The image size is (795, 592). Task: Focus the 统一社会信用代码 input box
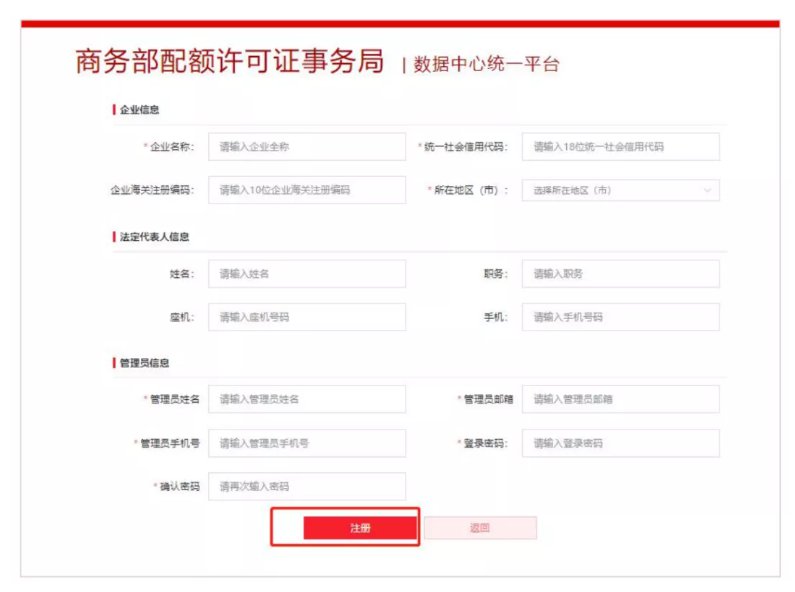click(620, 147)
